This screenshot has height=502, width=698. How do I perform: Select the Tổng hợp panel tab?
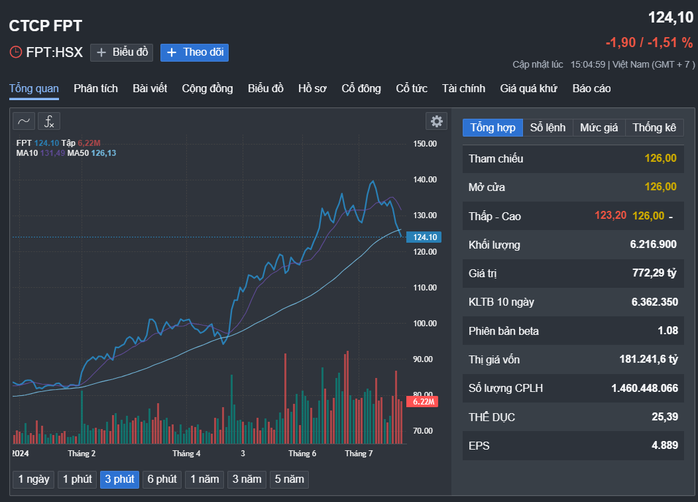(x=493, y=128)
